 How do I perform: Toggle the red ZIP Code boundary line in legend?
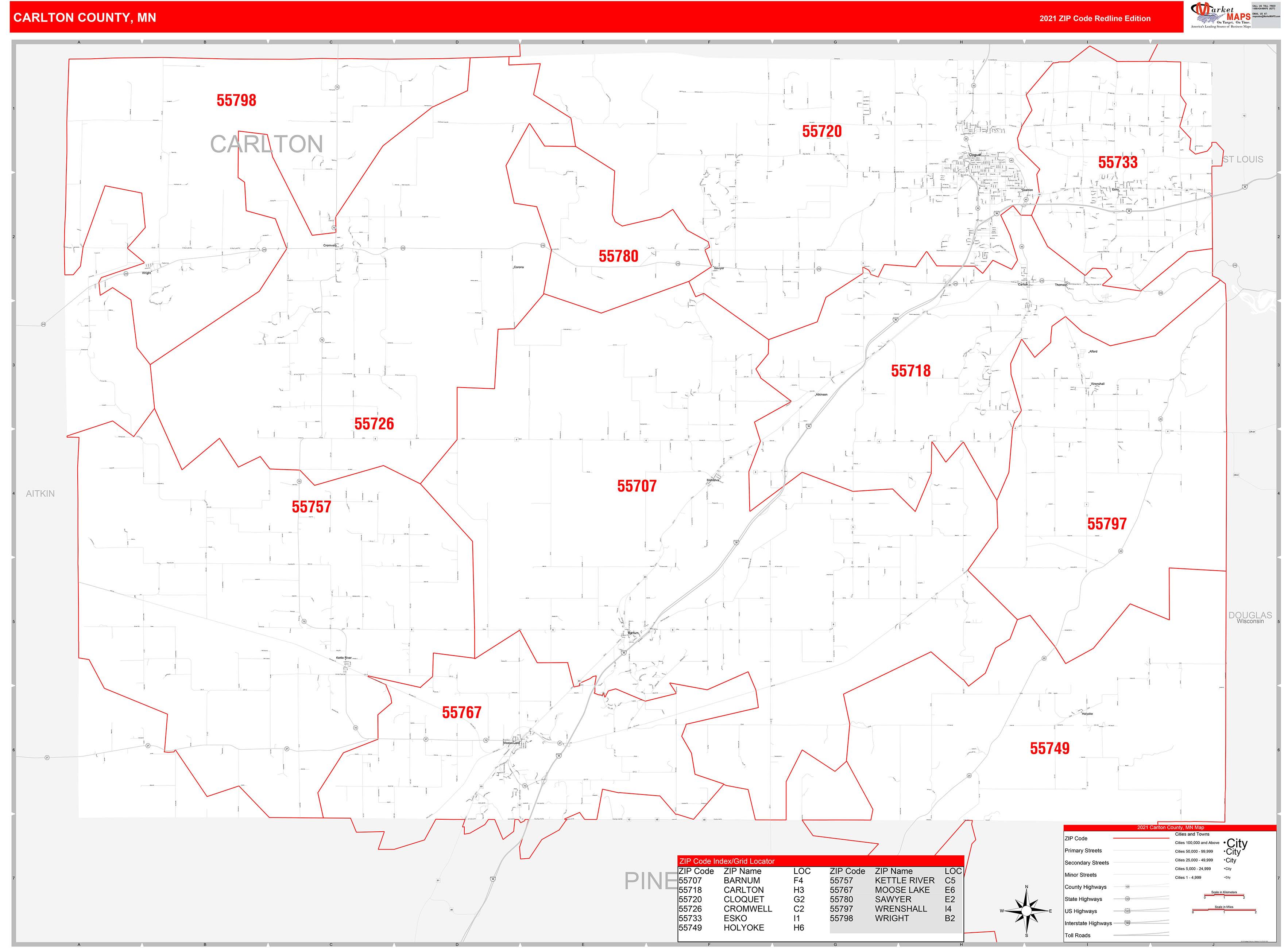point(1141,838)
